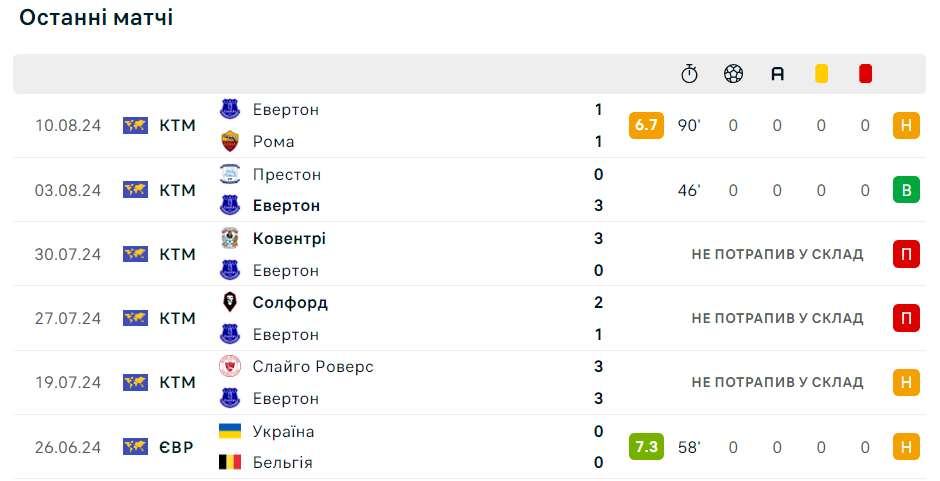Click the Sligo Rovers club crest
940x481 pixels.
230,366
